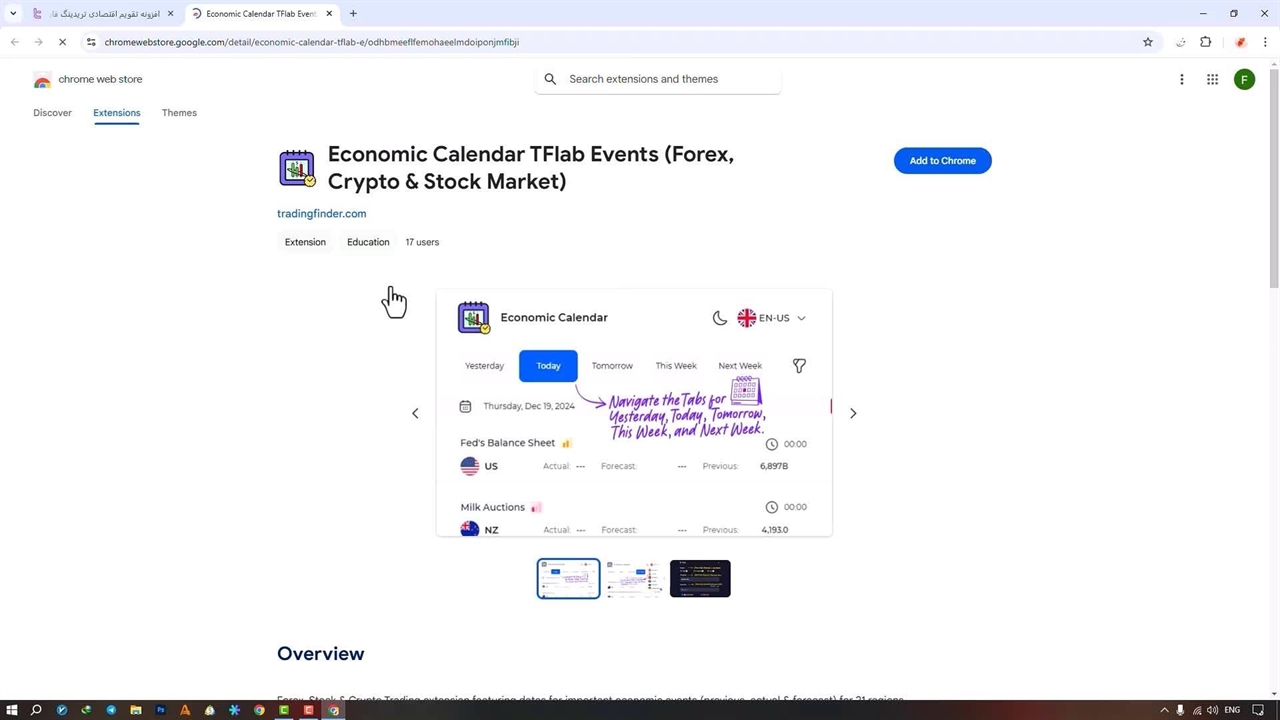The width and height of the screenshot is (1280, 720).
Task: Bookmark this page with the star icon
Action: [x=1148, y=42]
